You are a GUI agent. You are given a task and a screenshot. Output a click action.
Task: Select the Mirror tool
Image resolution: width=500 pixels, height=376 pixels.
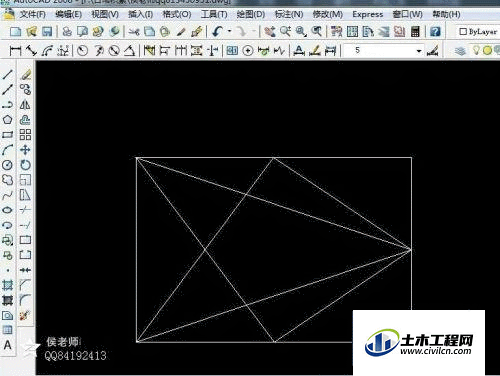(x=25, y=105)
